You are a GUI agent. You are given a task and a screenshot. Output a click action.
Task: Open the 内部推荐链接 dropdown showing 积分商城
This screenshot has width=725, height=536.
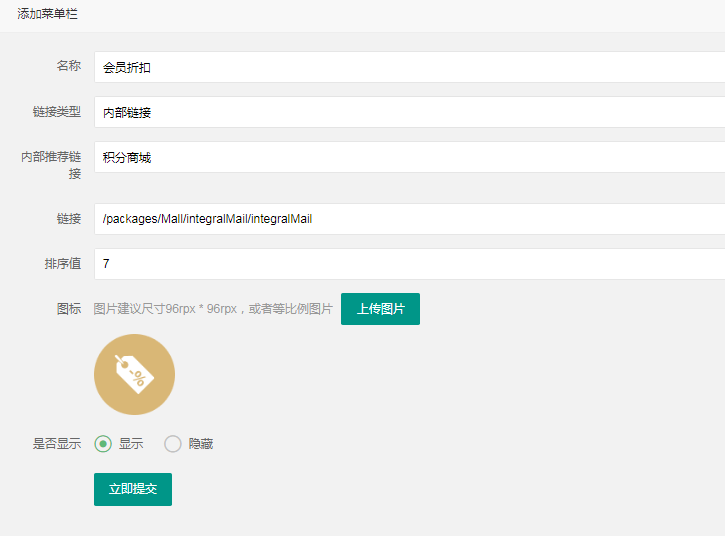pos(410,157)
